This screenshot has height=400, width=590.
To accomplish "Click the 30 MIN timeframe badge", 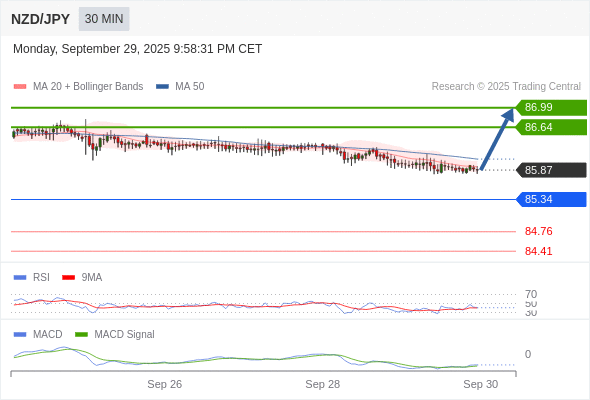I will pos(104,19).
